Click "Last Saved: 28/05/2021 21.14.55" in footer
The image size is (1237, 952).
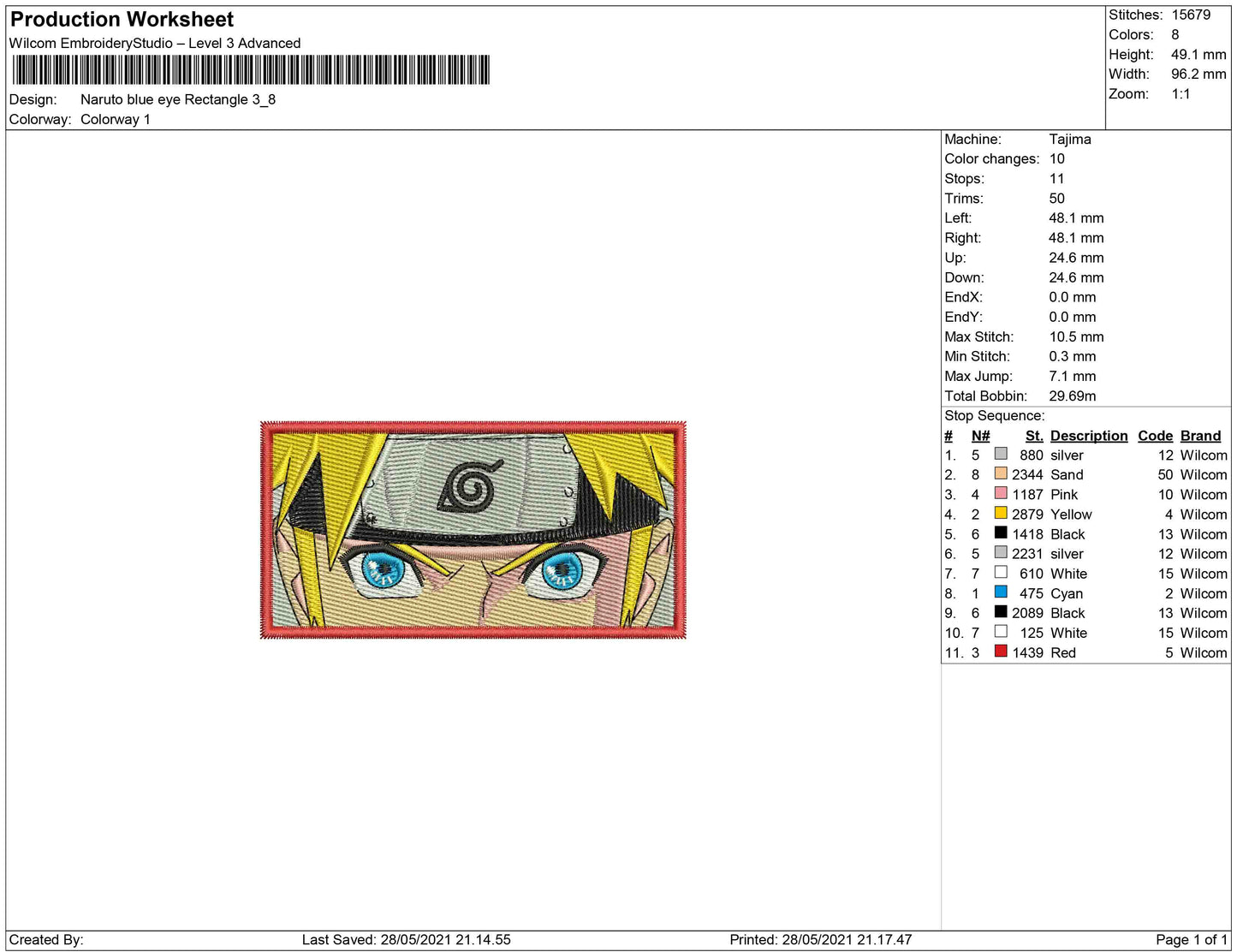pos(406,939)
